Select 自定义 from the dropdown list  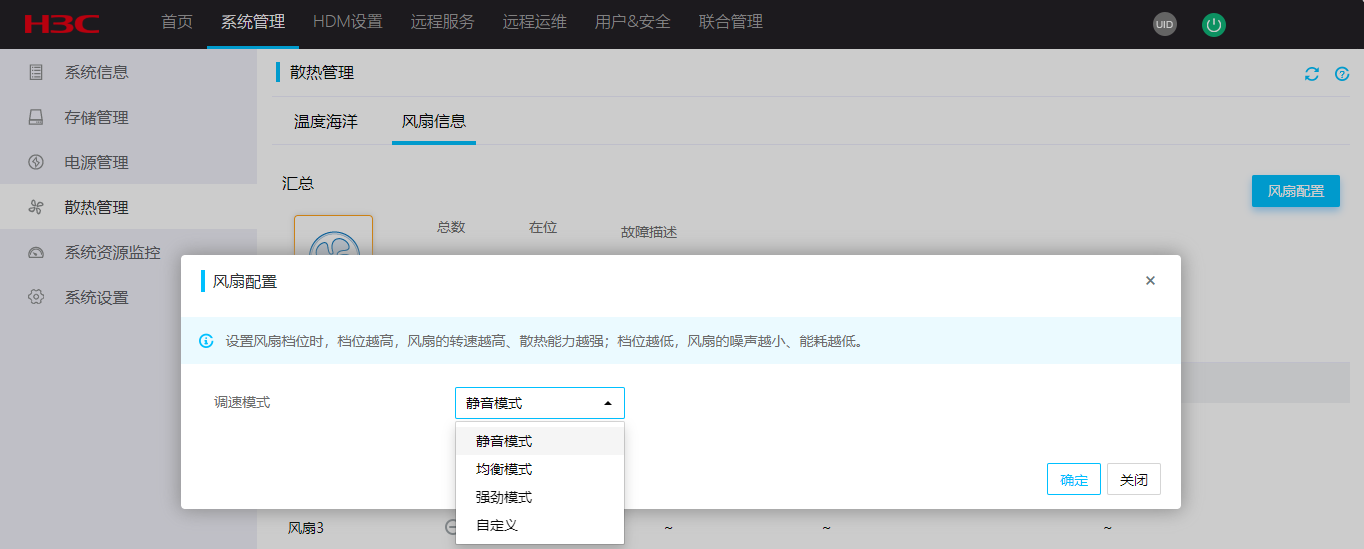(540, 525)
